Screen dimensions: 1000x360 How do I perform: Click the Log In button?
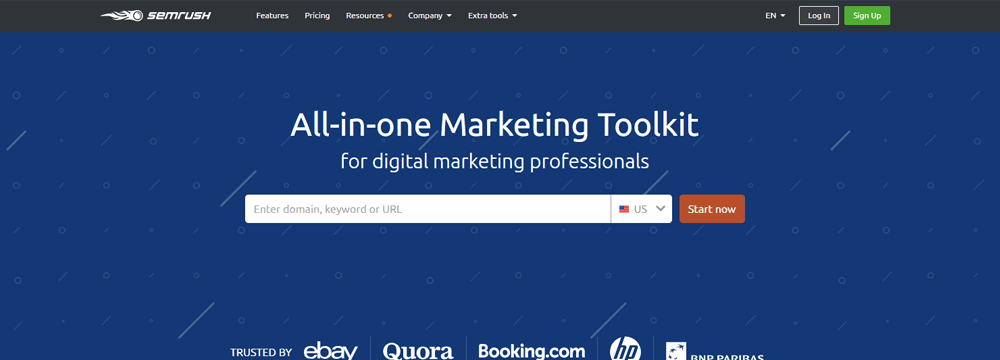(819, 15)
